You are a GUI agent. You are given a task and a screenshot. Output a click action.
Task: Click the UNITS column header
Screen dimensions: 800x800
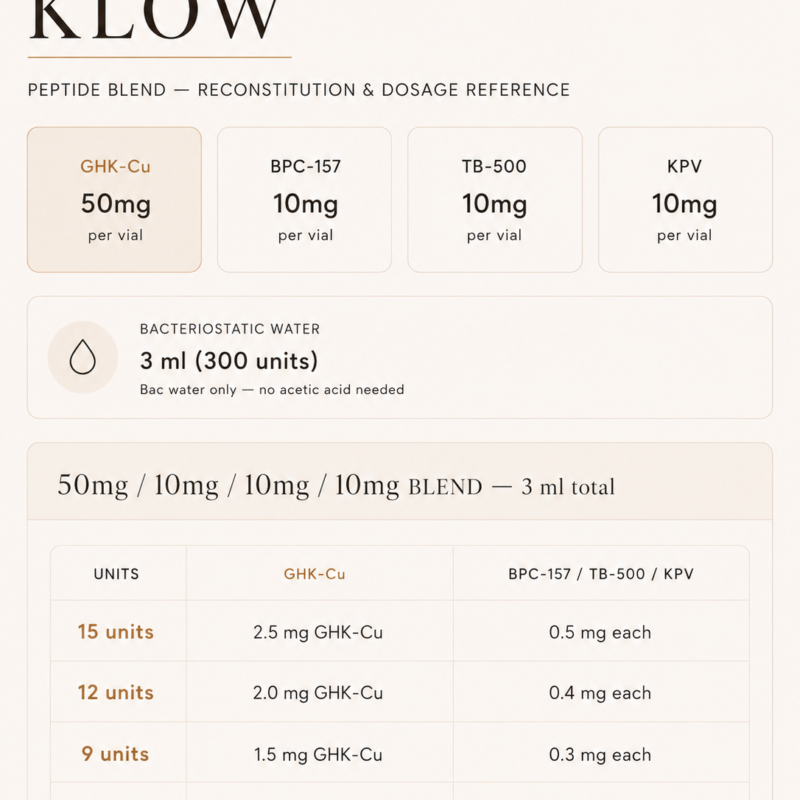116,574
